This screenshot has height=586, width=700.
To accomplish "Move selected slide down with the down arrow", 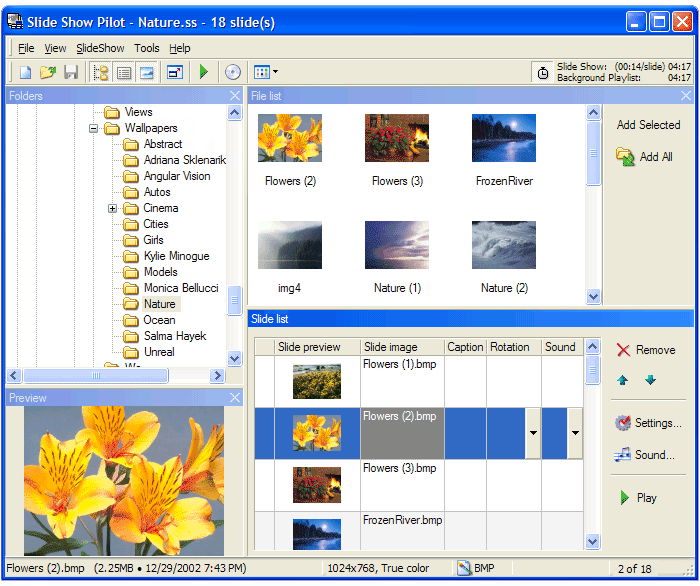I will pyautogui.click(x=650, y=380).
